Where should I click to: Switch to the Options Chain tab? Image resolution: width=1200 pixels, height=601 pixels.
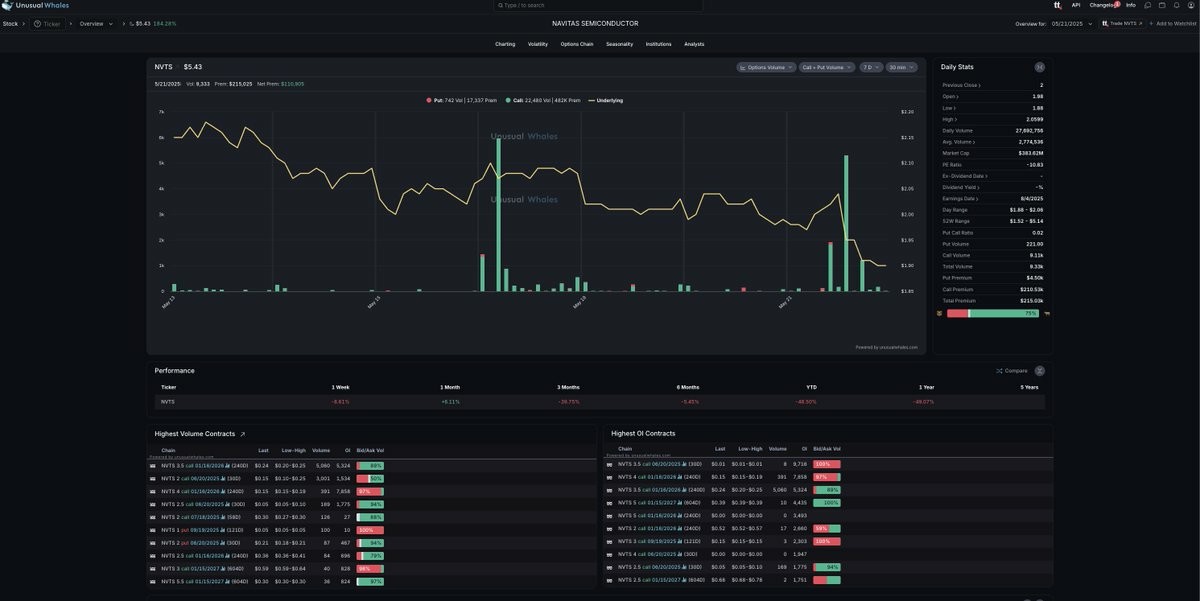pyautogui.click(x=577, y=44)
